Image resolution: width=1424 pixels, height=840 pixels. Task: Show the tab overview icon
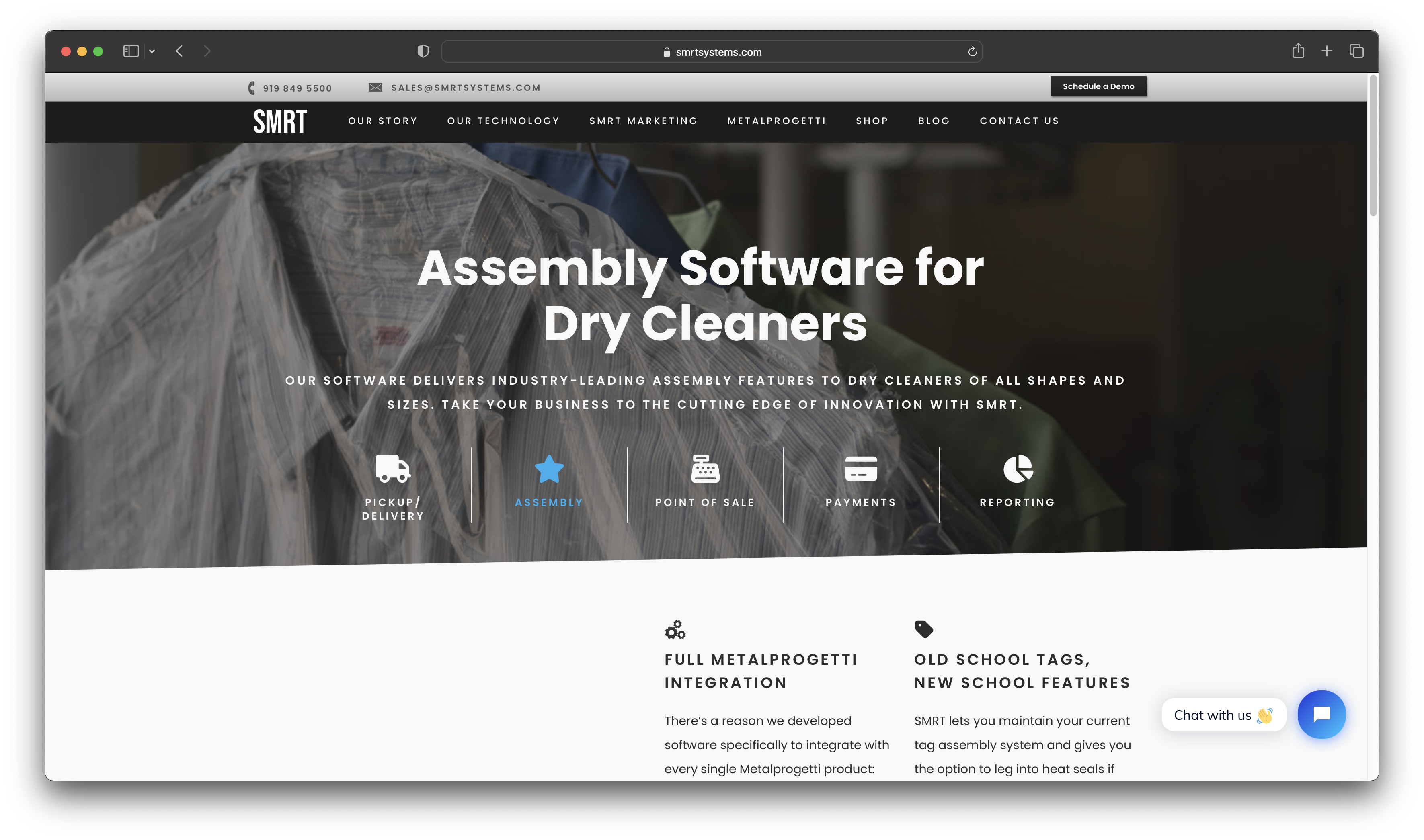(x=1356, y=51)
